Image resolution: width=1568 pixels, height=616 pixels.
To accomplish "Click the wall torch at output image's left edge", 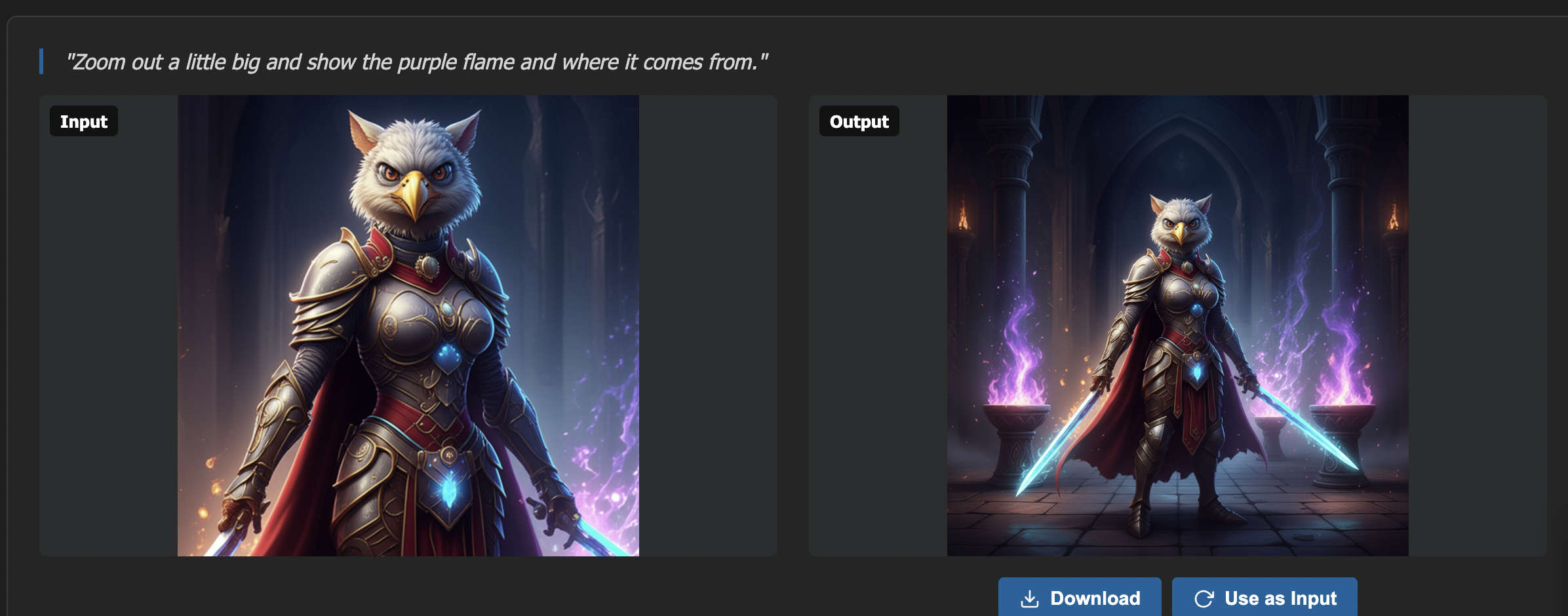I will pos(963,216).
